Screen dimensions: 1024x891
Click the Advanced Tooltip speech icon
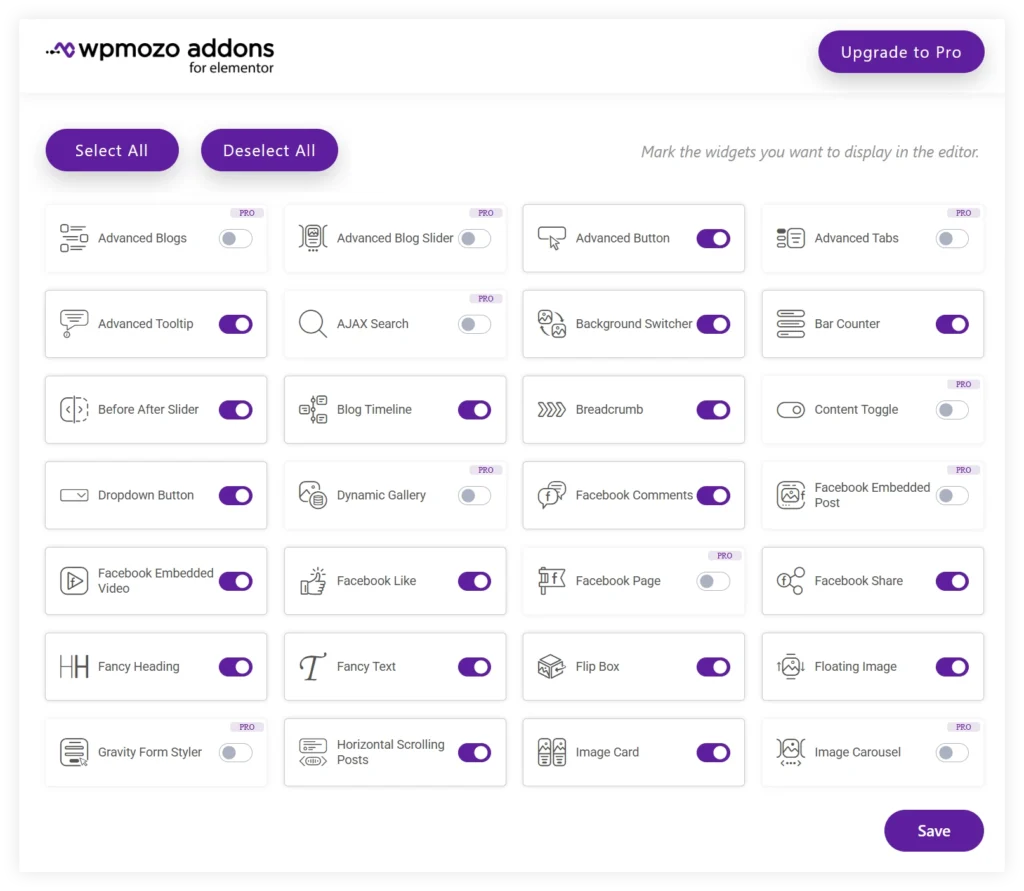tap(74, 324)
